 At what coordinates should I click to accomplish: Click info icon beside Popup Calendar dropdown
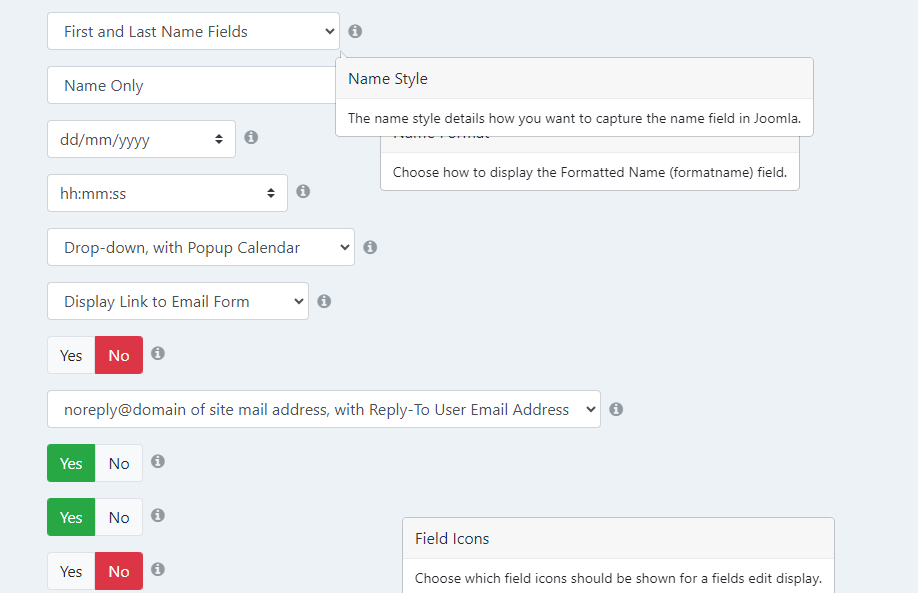370,247
